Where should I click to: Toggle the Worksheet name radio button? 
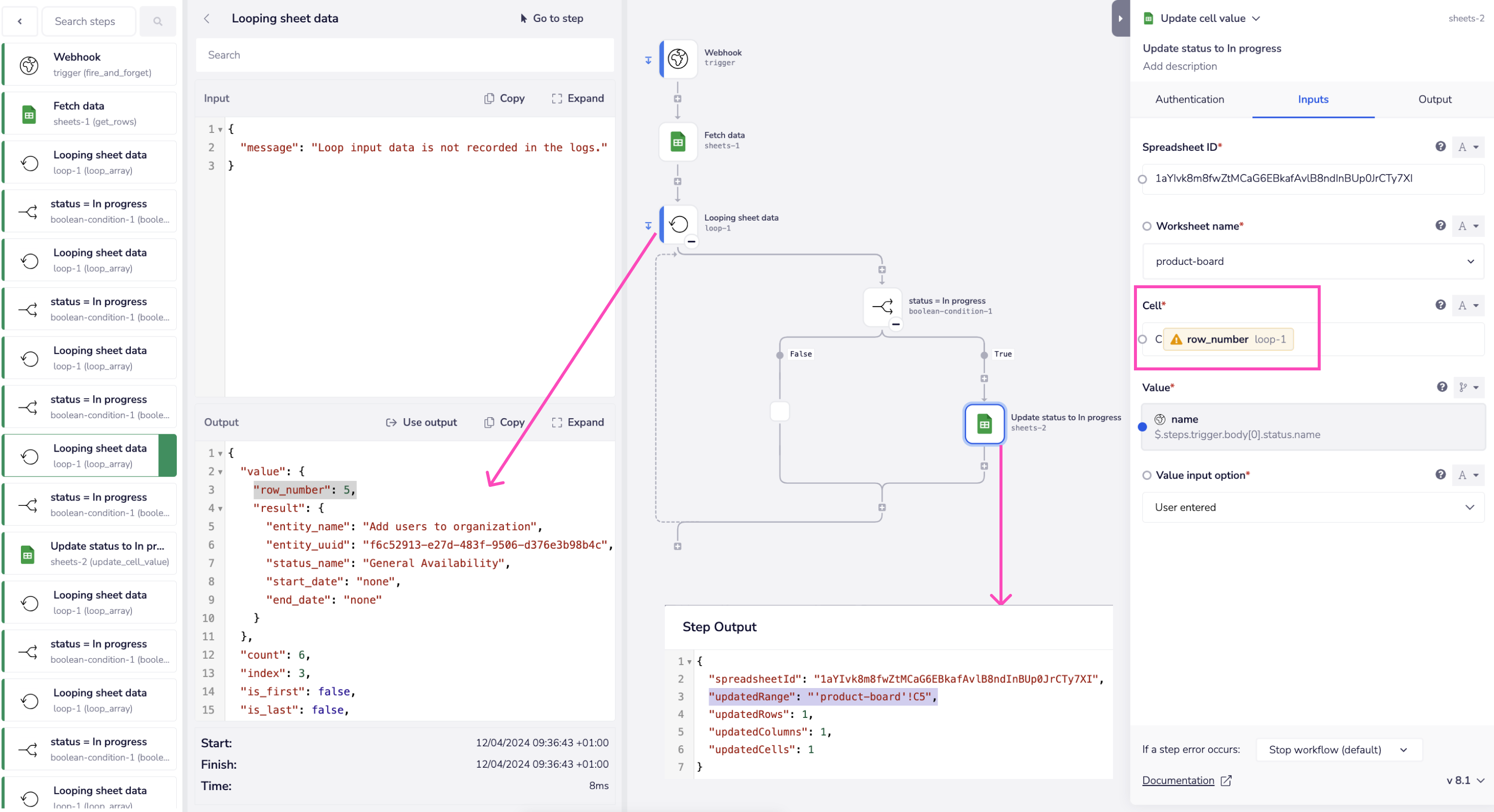[1146, 226]
